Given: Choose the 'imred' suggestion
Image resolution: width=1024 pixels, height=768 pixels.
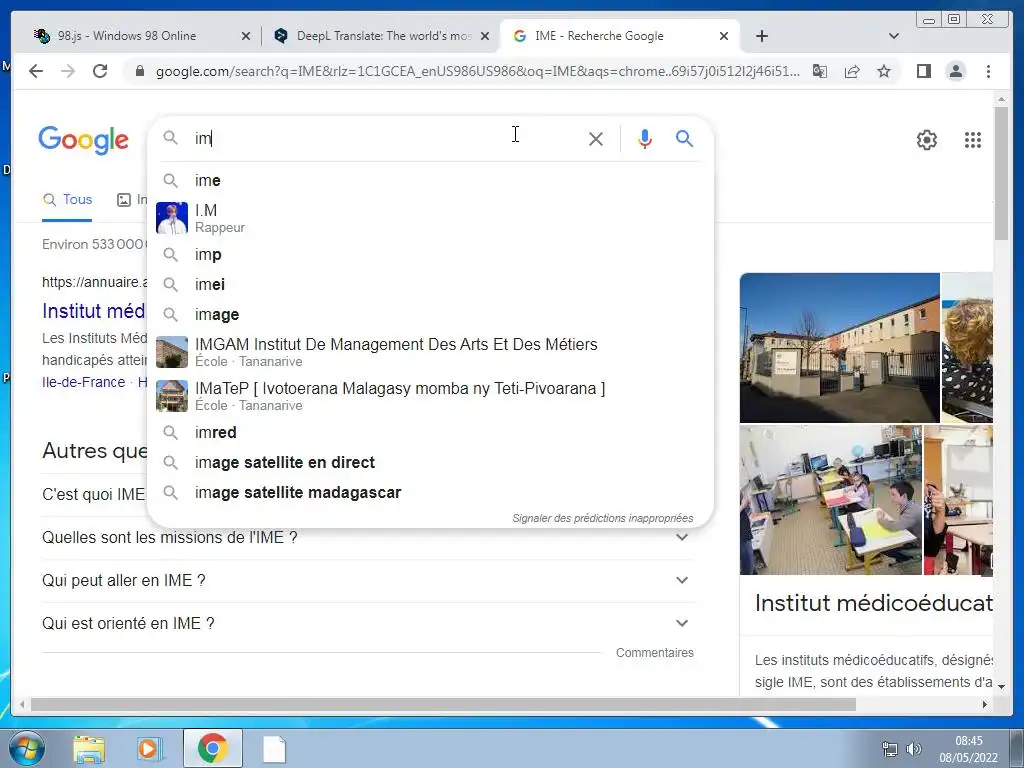Looking at the screenshot, I should coord(430,432).
